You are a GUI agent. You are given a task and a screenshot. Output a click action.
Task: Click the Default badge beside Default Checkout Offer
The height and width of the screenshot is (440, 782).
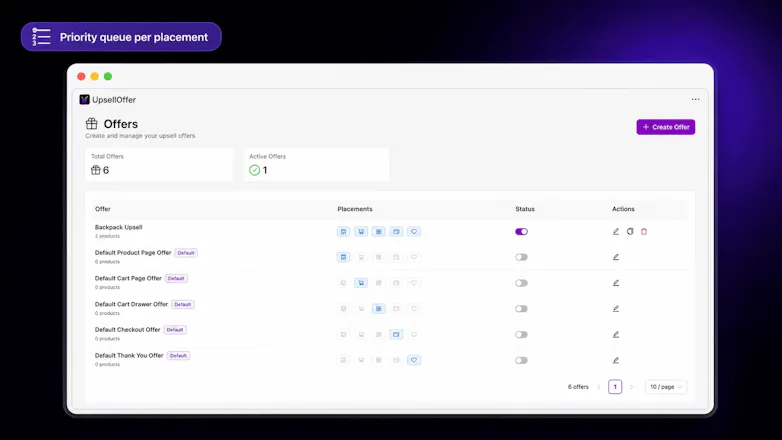click(175, 330)
